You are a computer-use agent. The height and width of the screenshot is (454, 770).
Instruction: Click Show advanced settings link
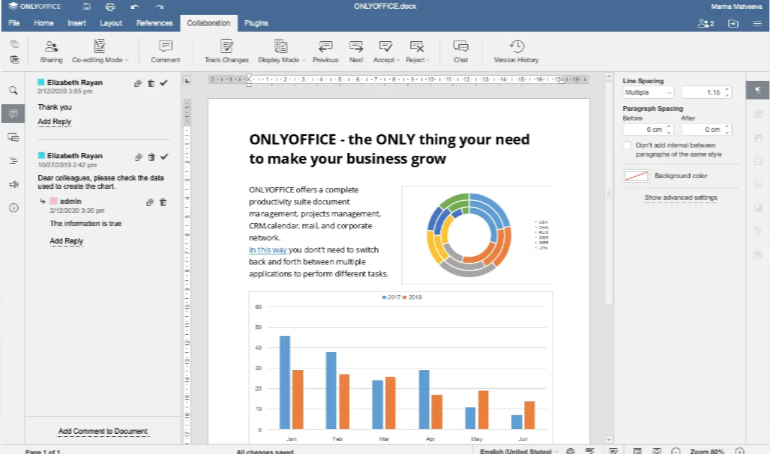coord(681,198)
